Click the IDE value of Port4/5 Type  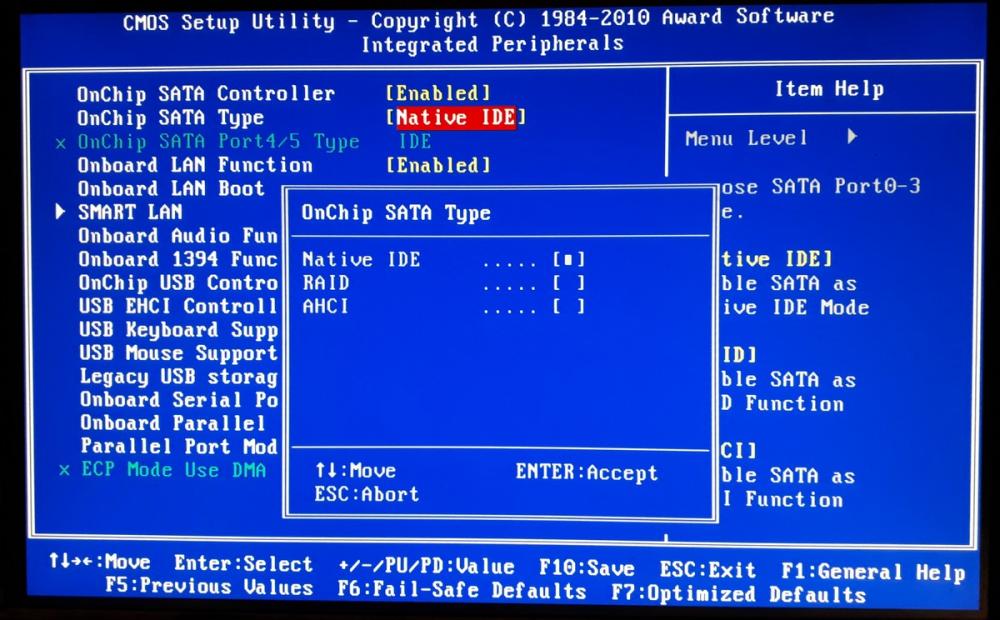[x=415, y=141]
